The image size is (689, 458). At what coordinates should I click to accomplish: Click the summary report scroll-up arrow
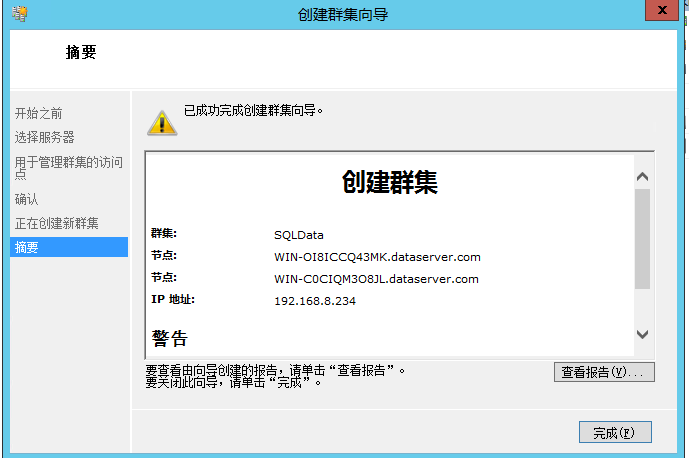(642, 177)
